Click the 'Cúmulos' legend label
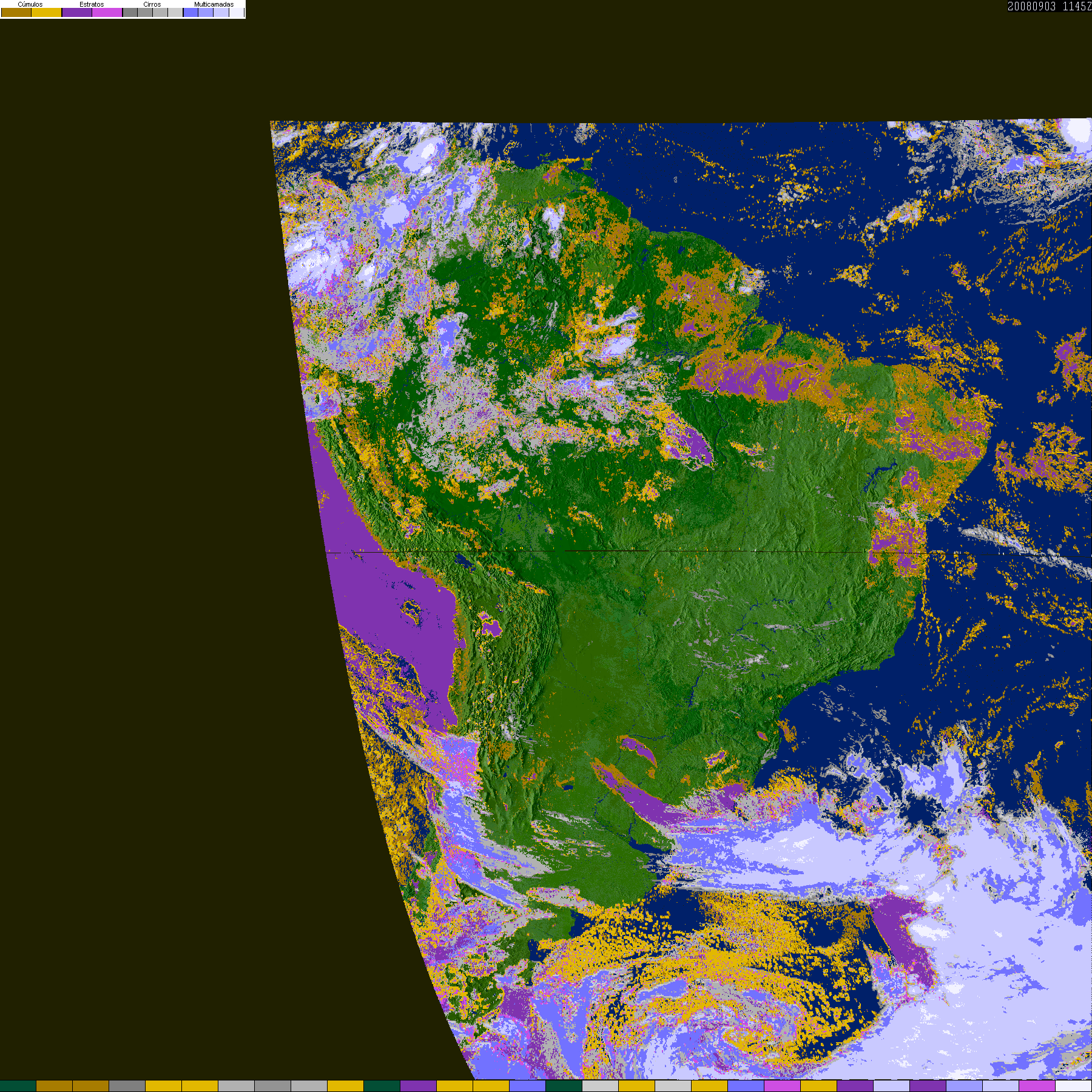Screen dimensions: 1092x1092 [30, 4]
